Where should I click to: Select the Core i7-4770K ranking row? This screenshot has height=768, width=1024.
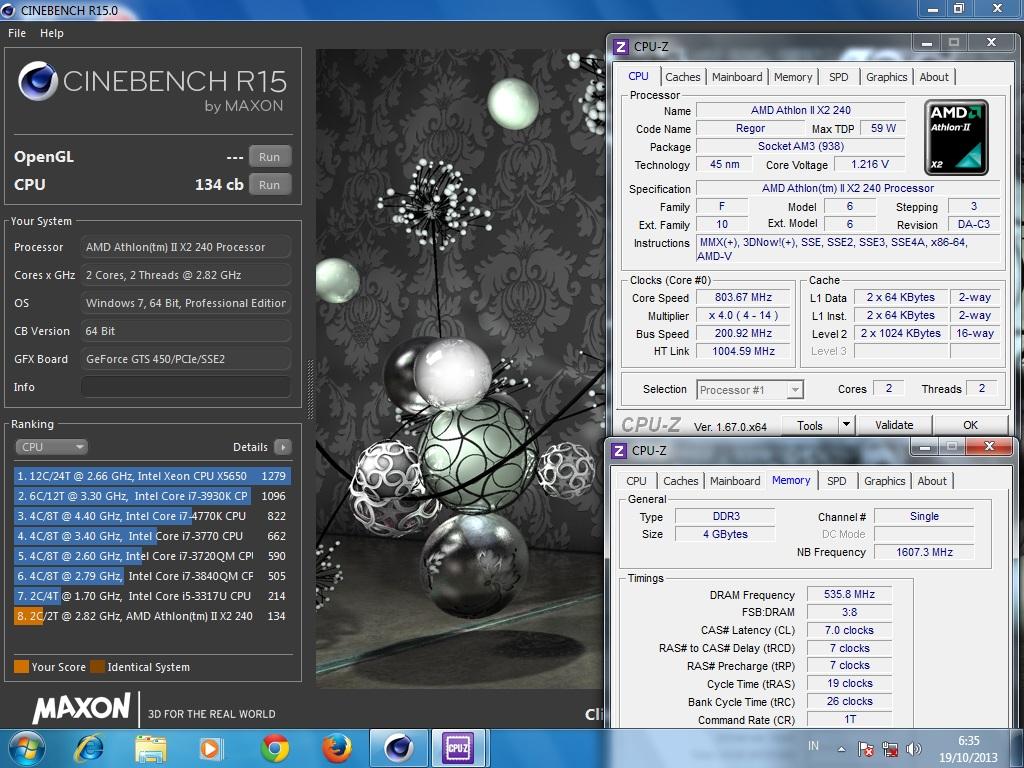152,516
